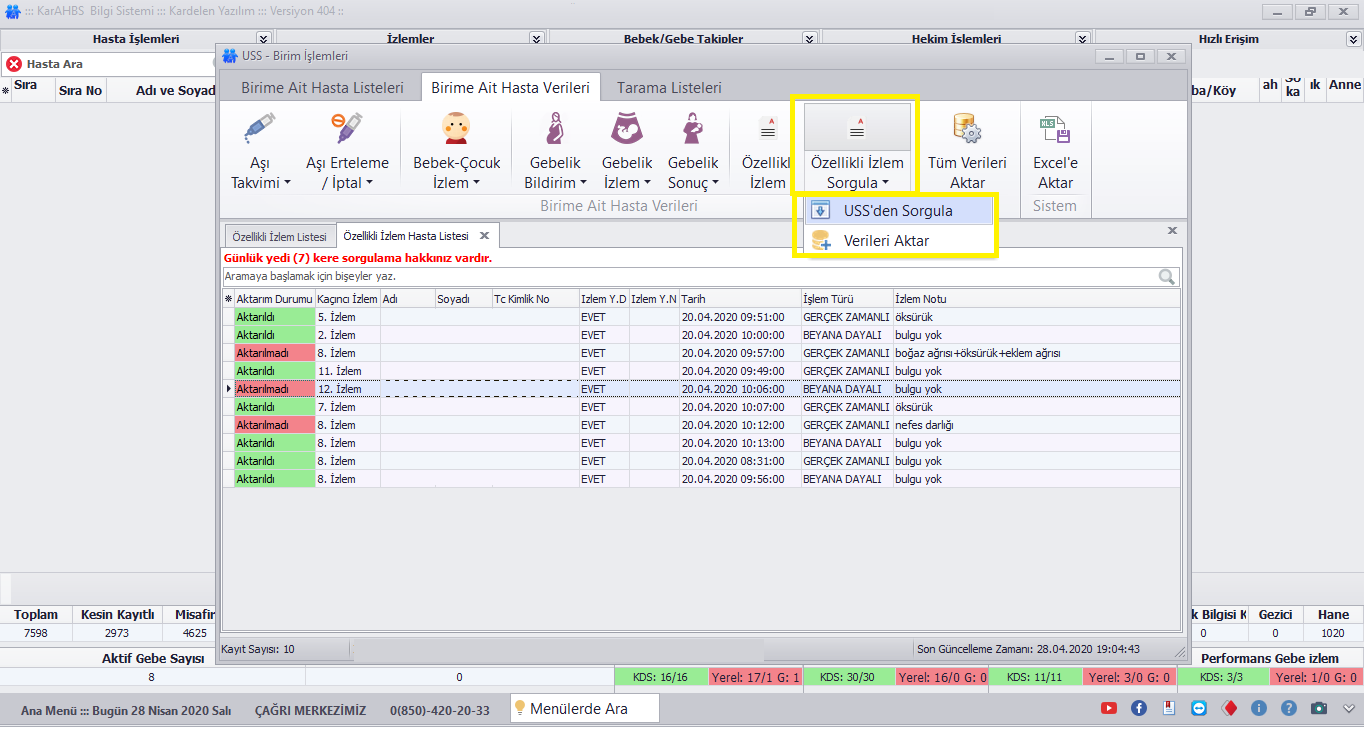Sort by the Aktarım Durumu column header

coord(274,299)
